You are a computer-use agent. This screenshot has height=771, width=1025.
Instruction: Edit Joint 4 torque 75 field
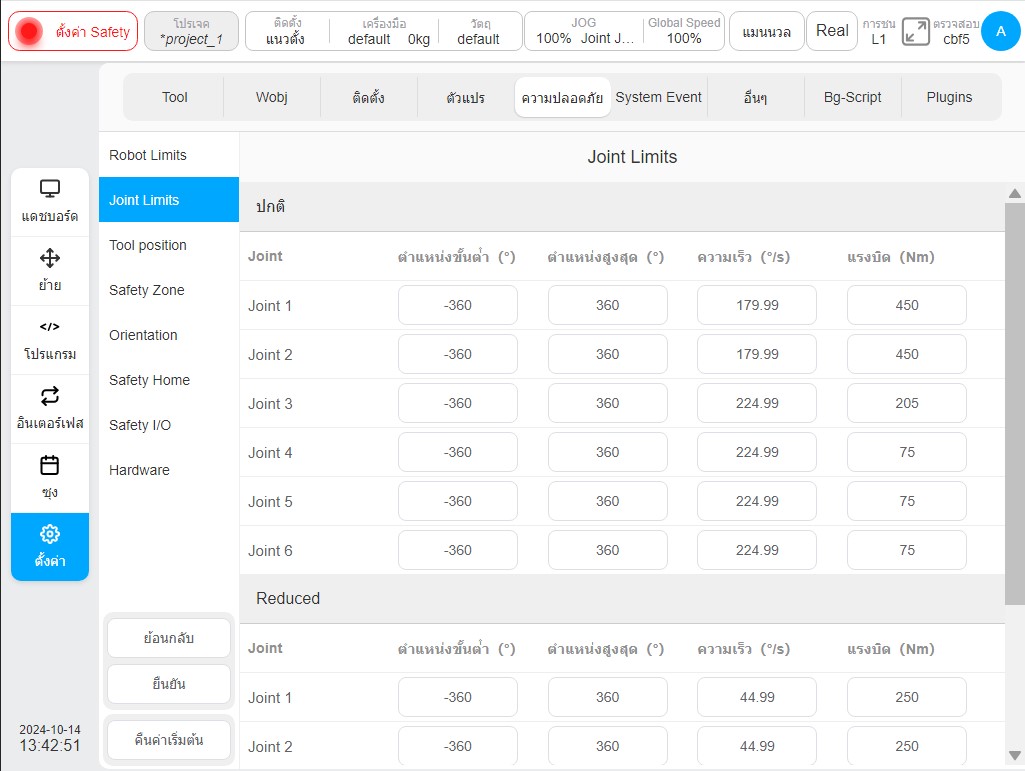[x=907, y=452]
